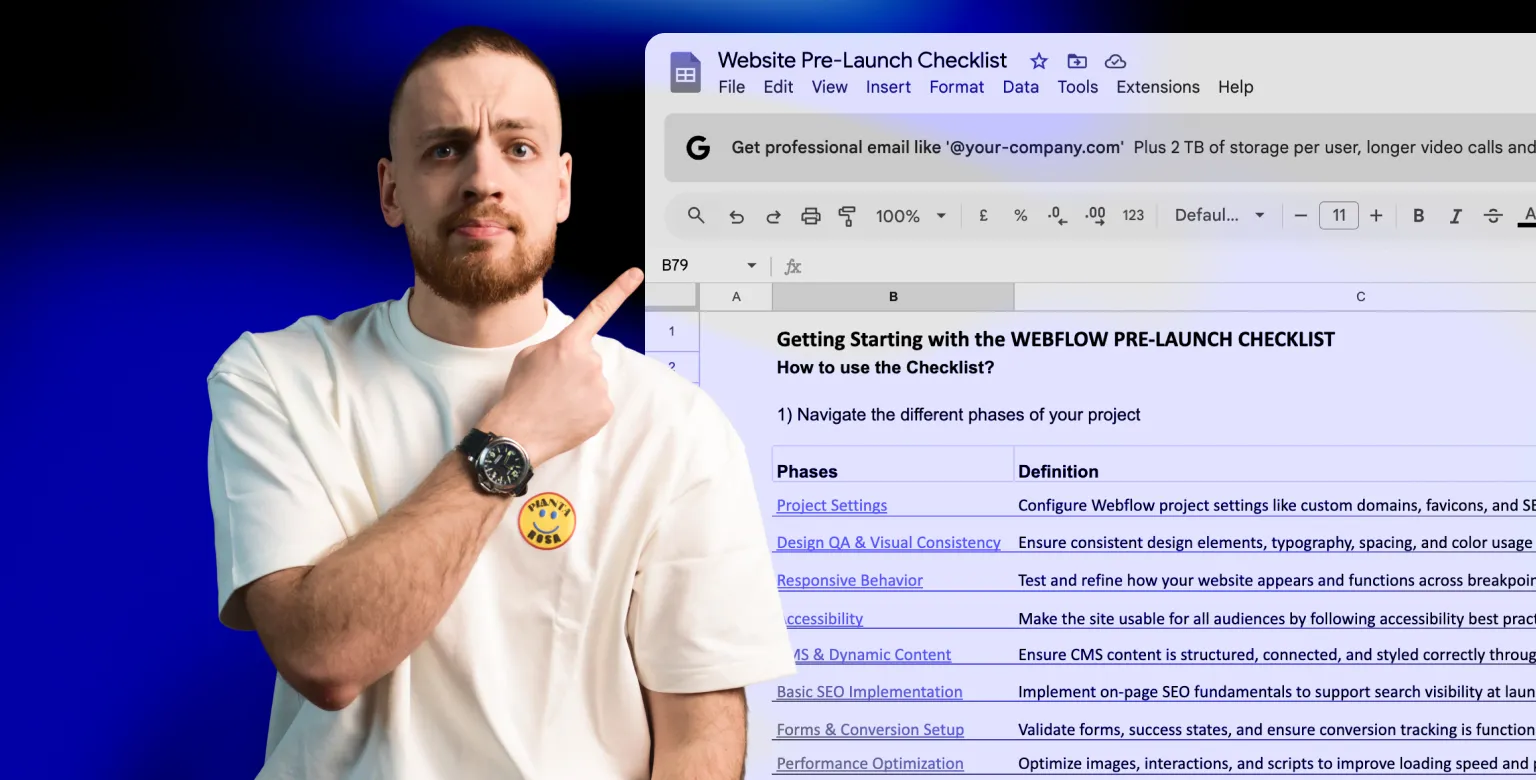Select the paint format roller tool

pyautogui.click(x=847, y=216)
